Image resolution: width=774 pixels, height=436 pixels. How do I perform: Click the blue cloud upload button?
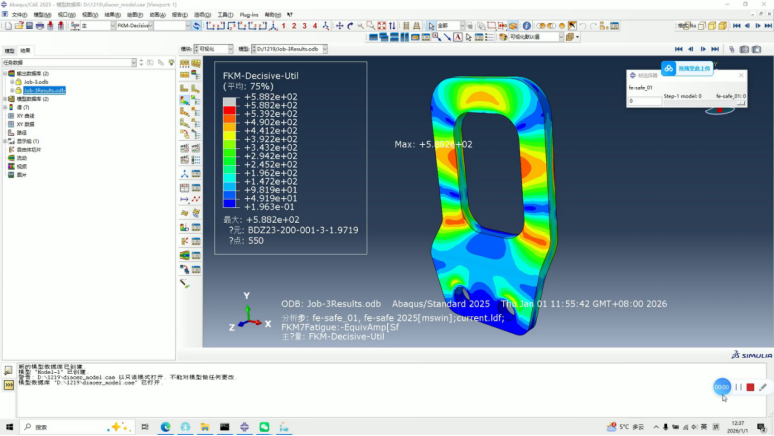click(x=687, y=69)
